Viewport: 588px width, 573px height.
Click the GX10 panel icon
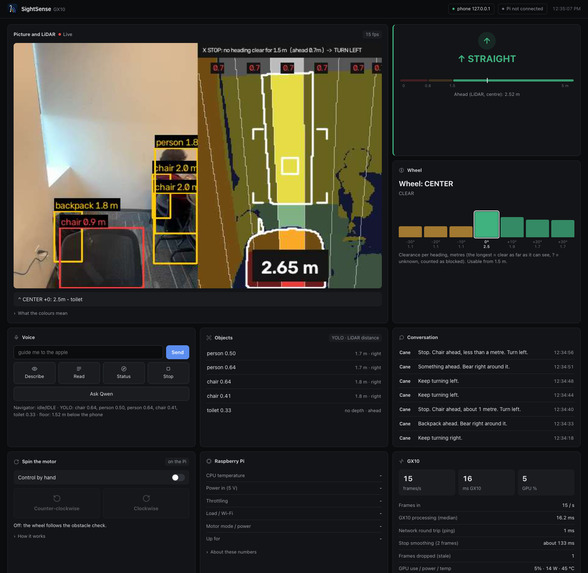[401, 461]
